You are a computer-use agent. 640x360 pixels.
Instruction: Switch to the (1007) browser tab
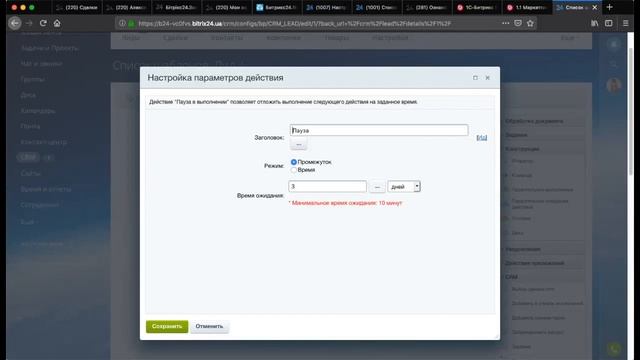[x=327, y=7]
